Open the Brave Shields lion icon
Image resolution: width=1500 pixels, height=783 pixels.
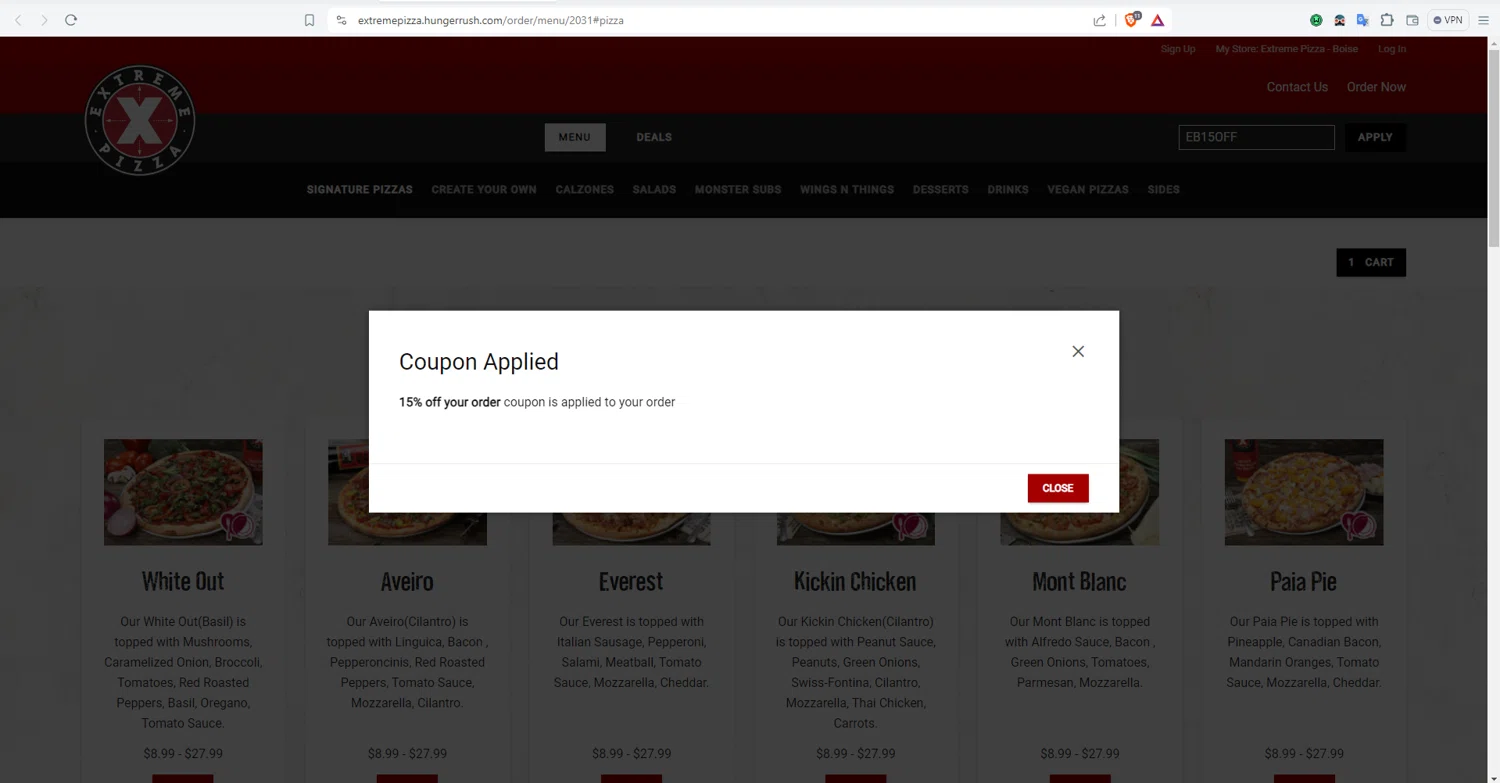[x=1132, y=19]
